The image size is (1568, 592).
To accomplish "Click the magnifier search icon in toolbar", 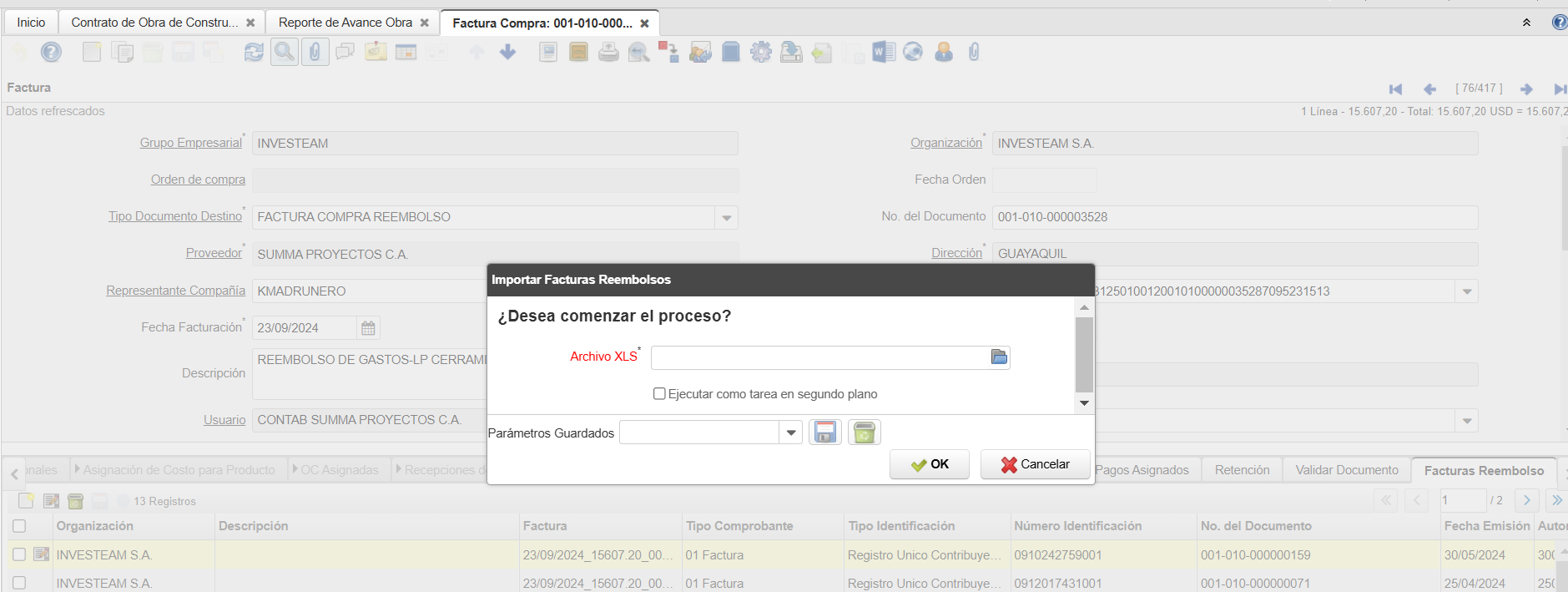I will (285, 53).
